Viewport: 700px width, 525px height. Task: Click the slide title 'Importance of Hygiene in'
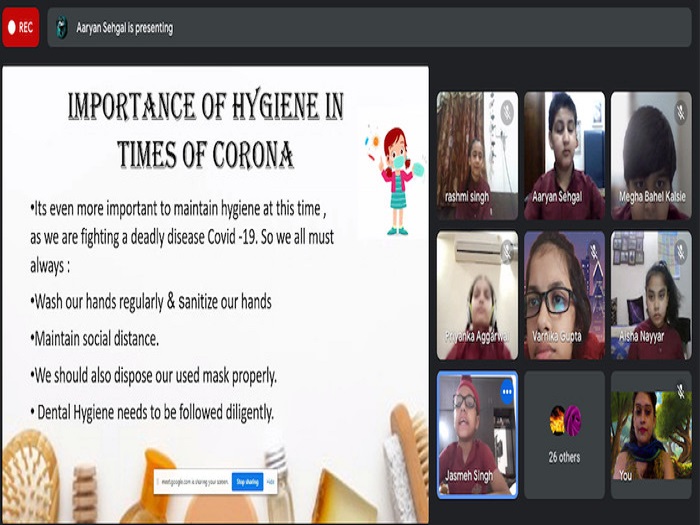click(x=205, y=107)
